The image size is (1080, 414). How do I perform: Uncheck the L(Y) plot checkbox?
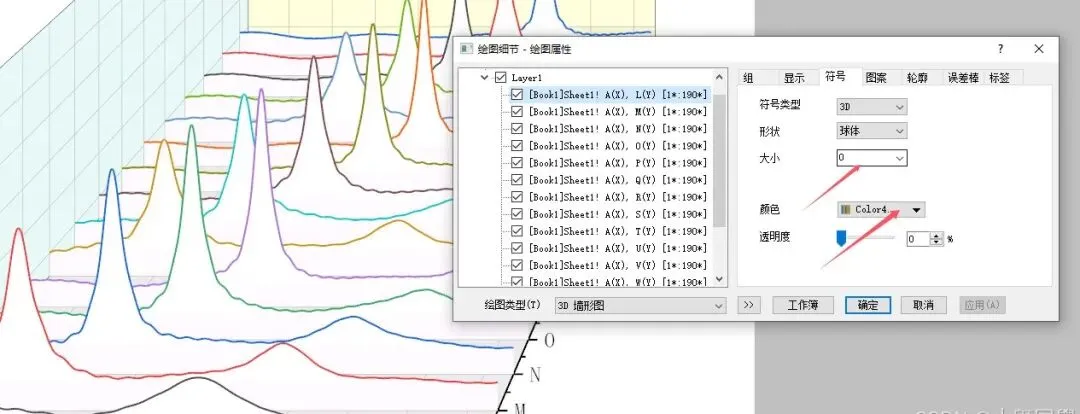(517, 94)
